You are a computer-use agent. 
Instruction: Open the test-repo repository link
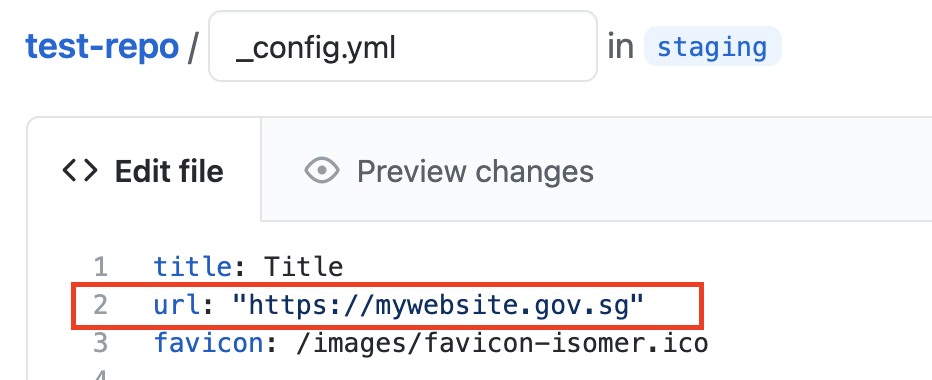(102, 47)
